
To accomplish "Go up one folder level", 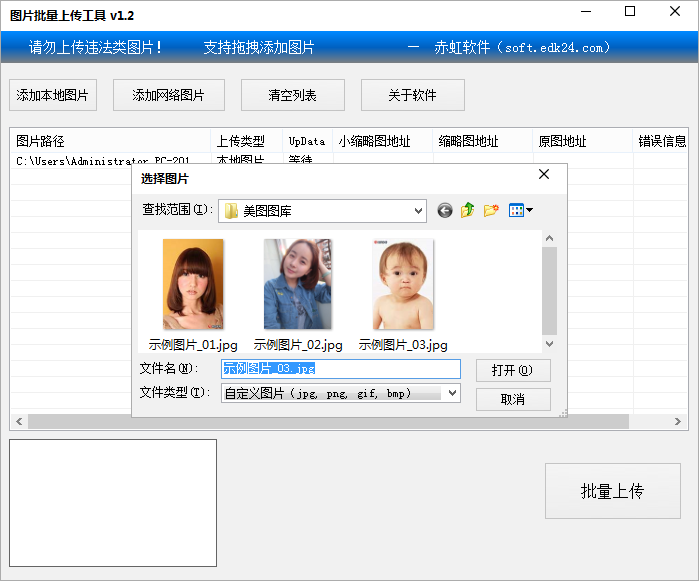I will (468, 211).
